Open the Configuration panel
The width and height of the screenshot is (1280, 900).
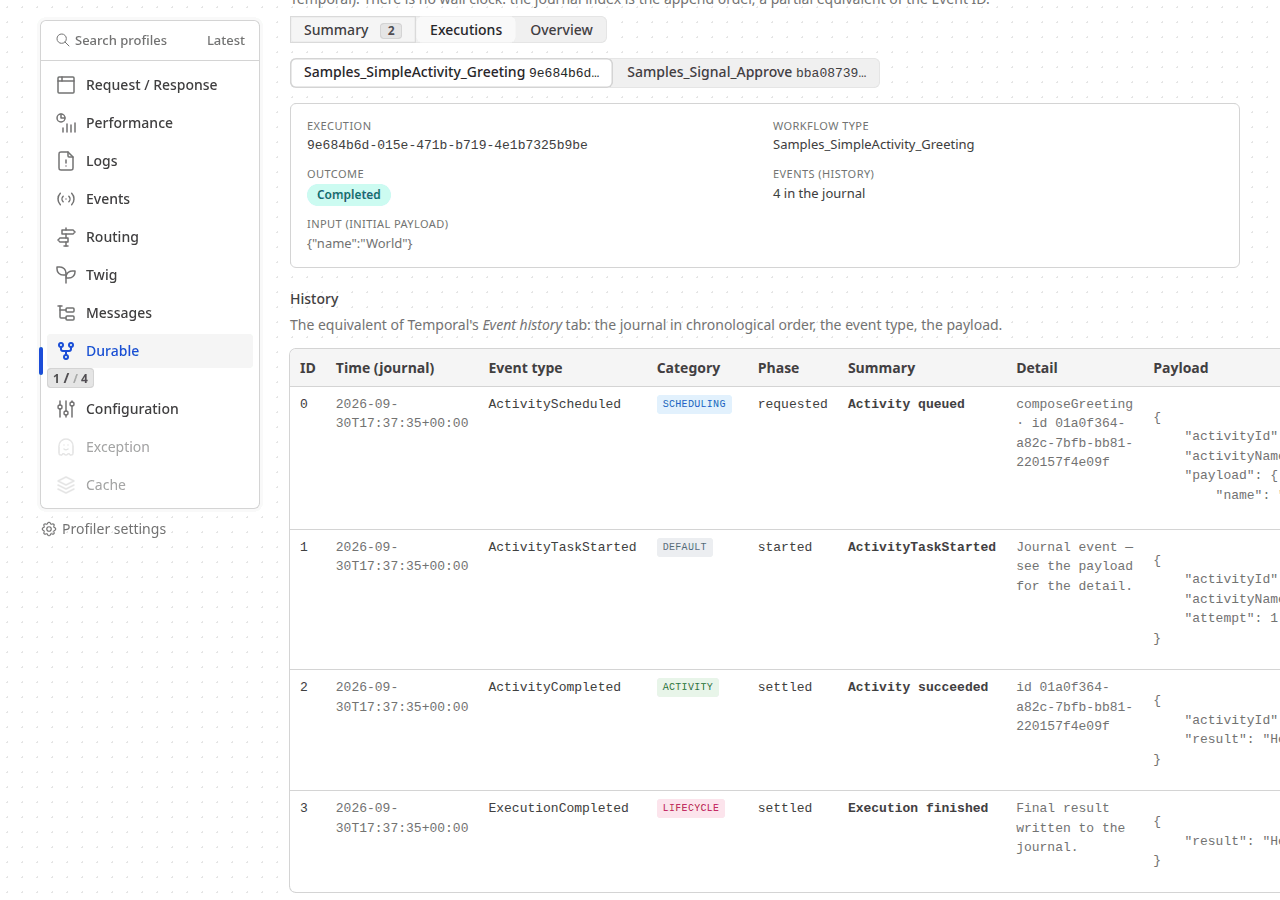[150, 409]
